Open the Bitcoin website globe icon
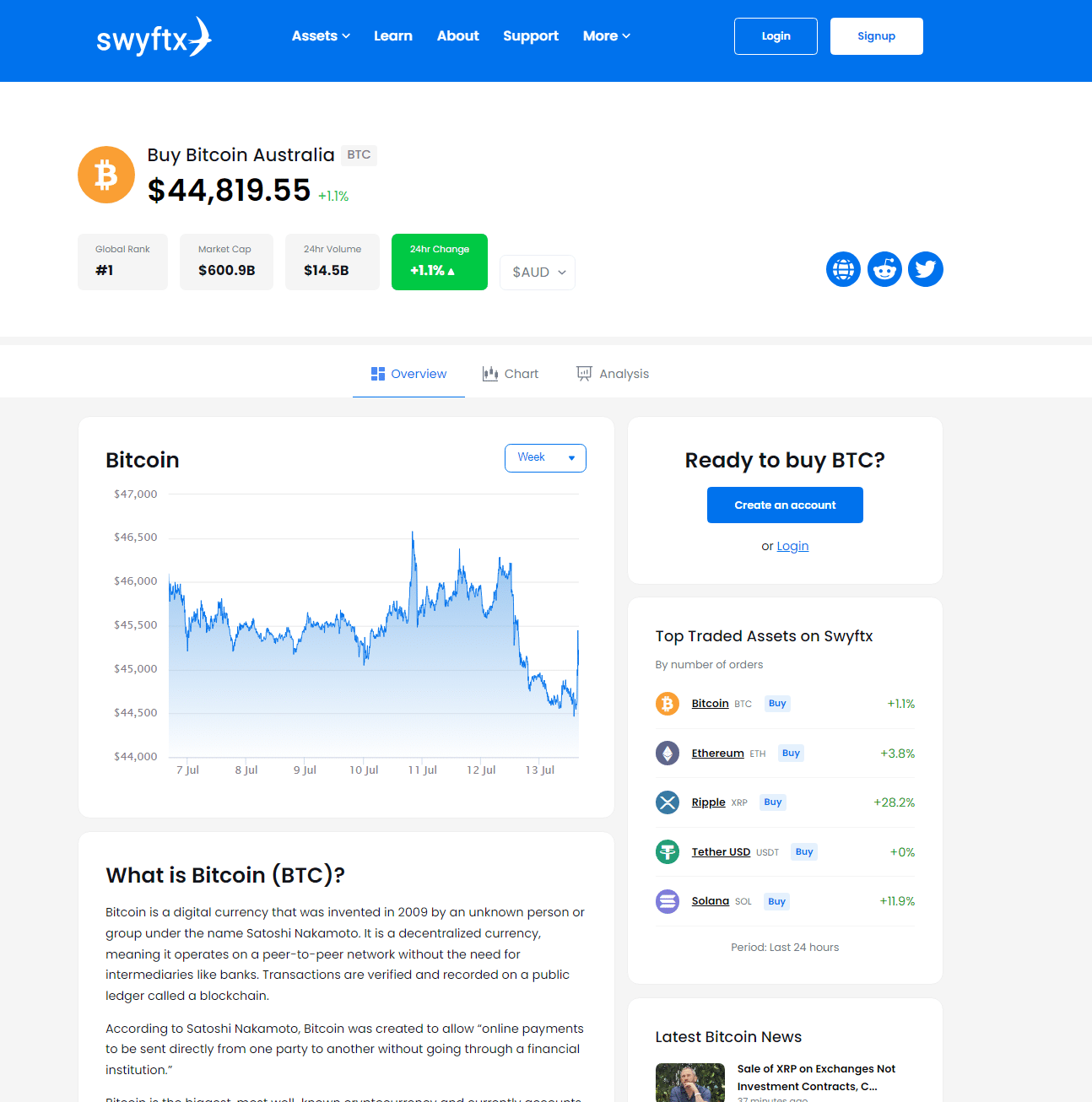 click(843, 269)
